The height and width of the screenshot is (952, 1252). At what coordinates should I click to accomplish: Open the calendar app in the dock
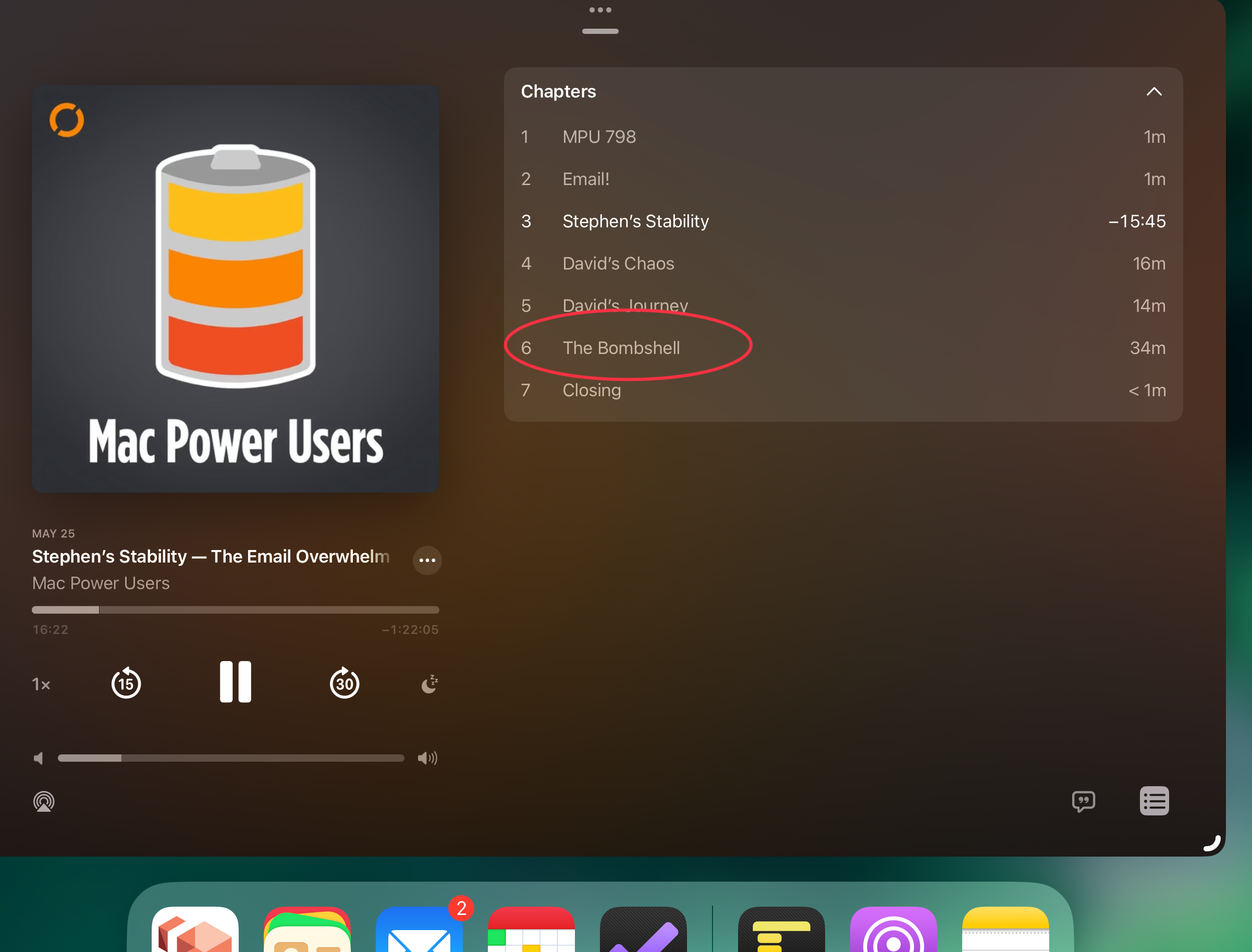pos(531,930)
